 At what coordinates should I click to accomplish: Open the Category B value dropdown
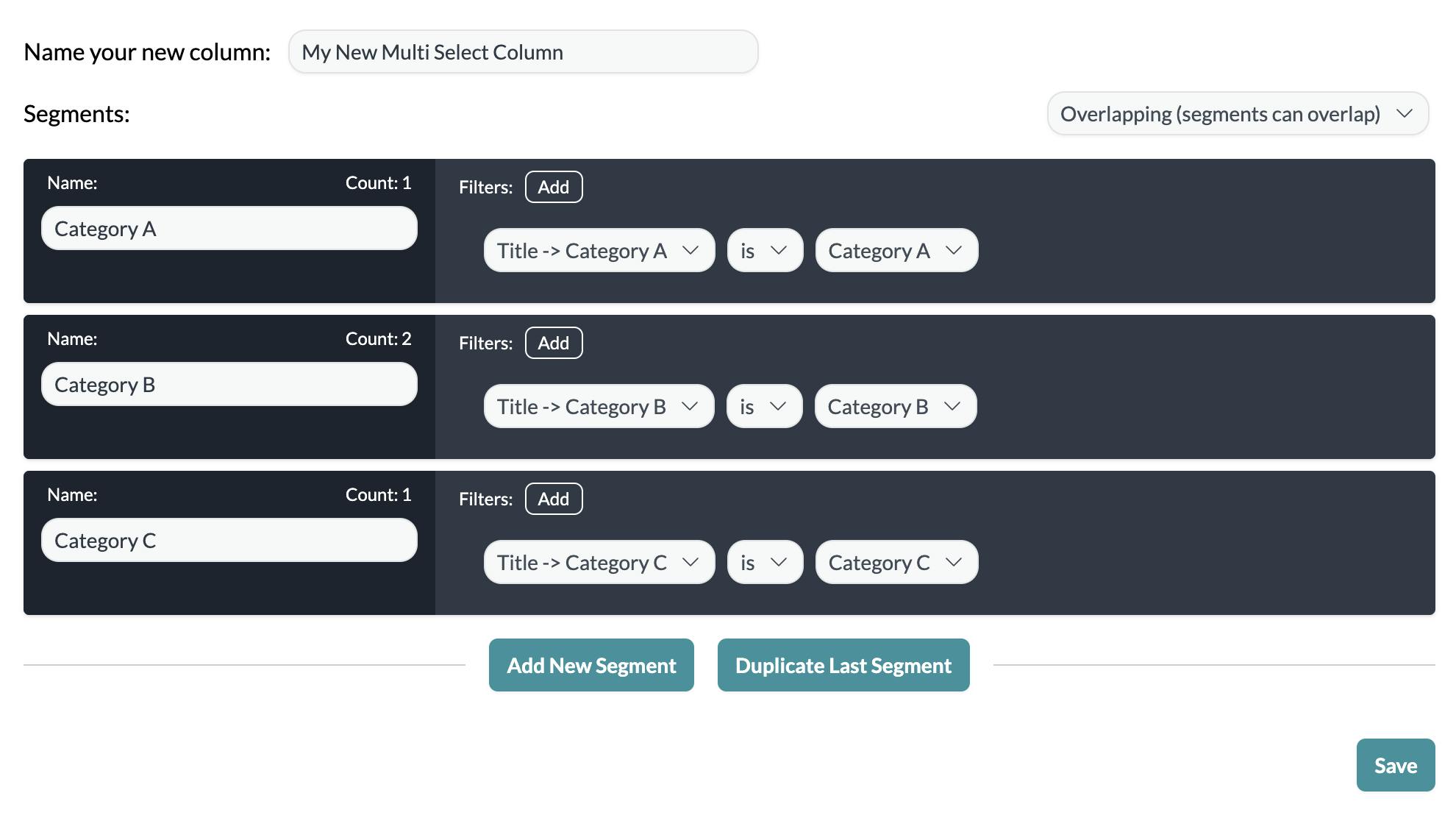click(895, 405)
